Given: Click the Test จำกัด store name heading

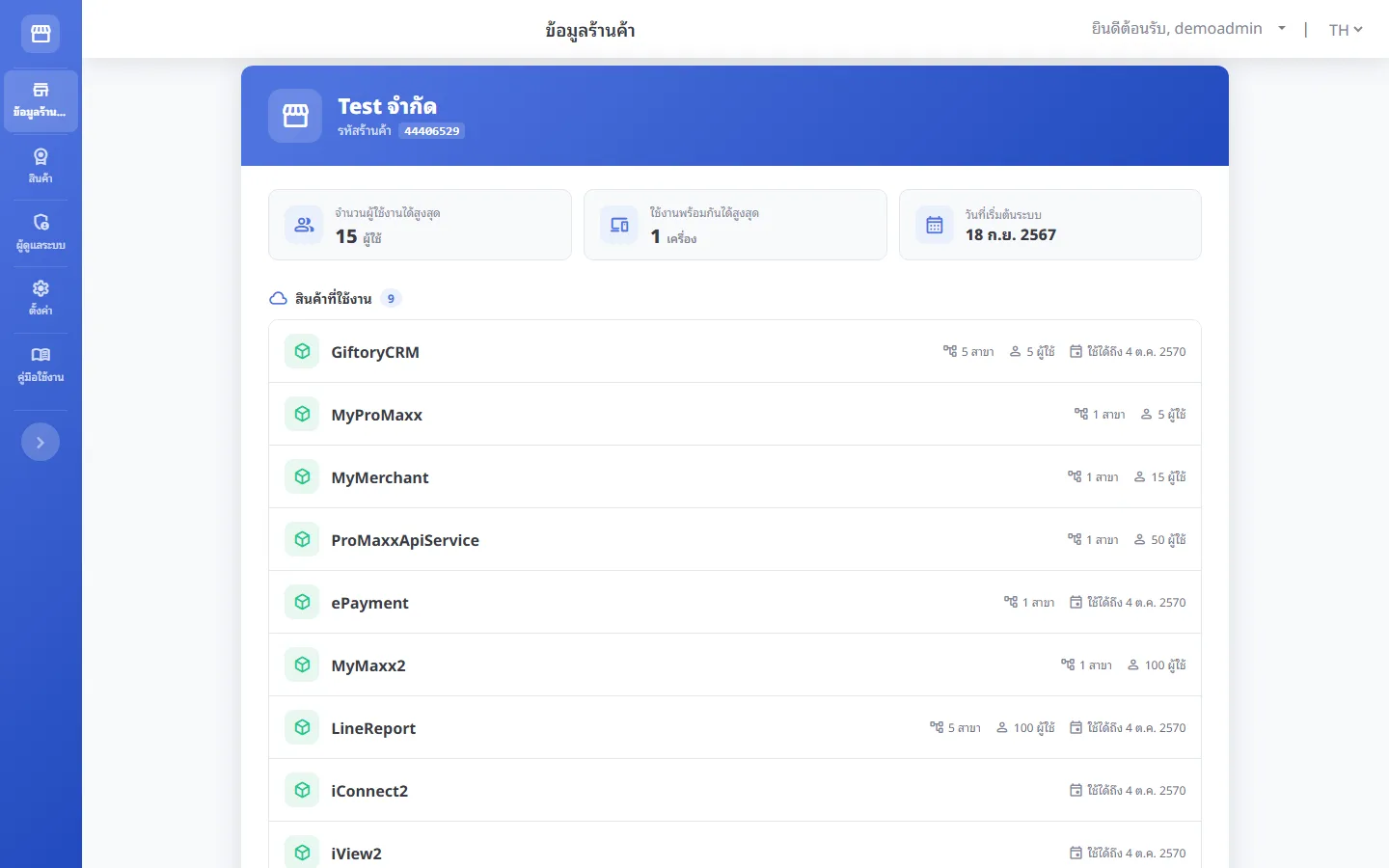Looking at the screenshot, I should [387, 106].
